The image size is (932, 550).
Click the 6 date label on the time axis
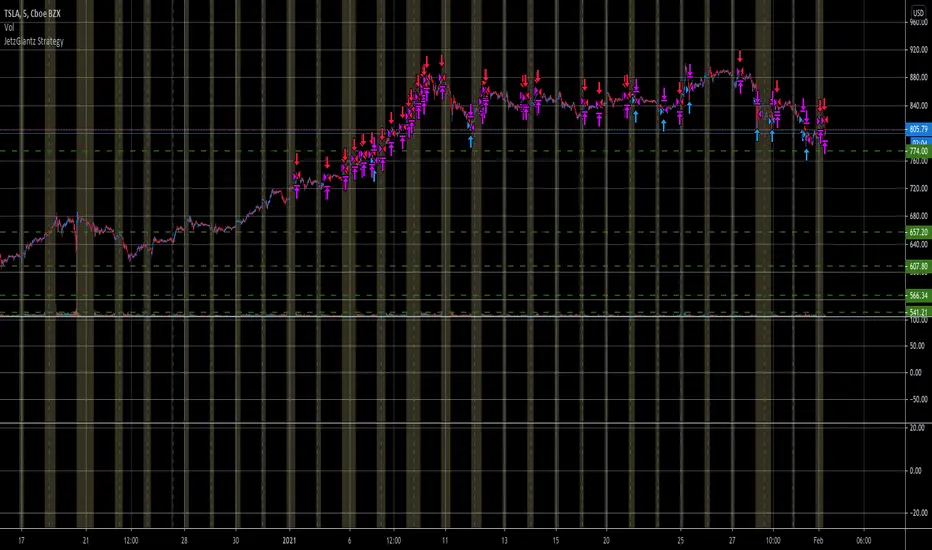coord(350,540)
